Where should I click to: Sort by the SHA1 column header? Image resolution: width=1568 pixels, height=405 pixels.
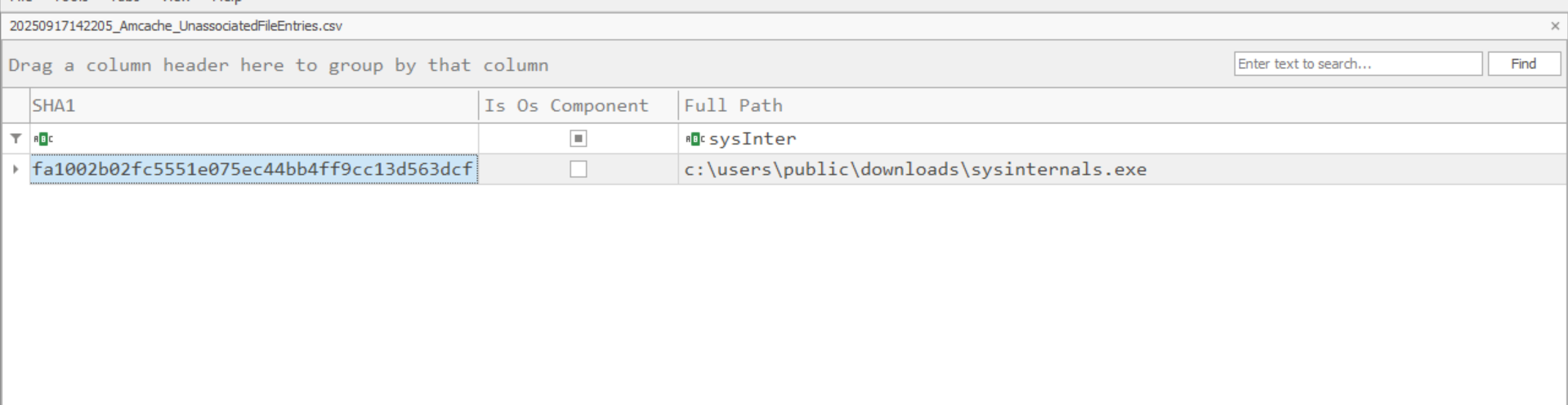(254, 105)
